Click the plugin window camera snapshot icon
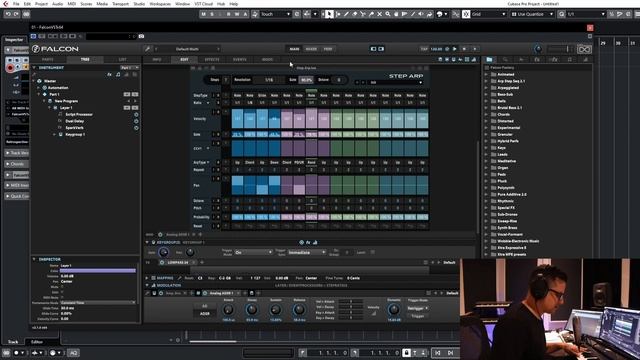The width and height of the screenshot is (640, 360). (141, 36)
